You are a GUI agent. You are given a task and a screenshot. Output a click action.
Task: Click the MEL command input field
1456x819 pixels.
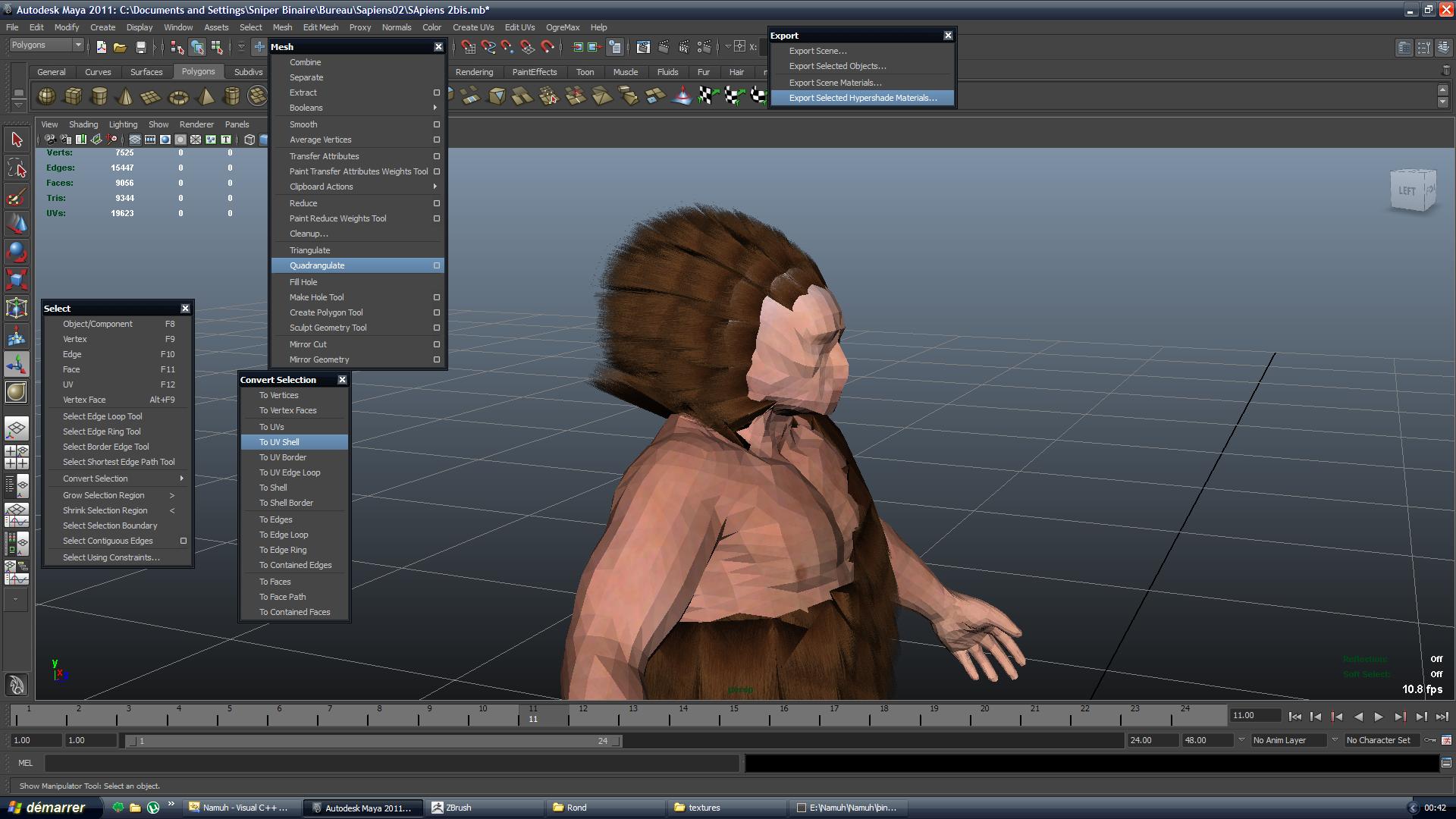point(392,763)
